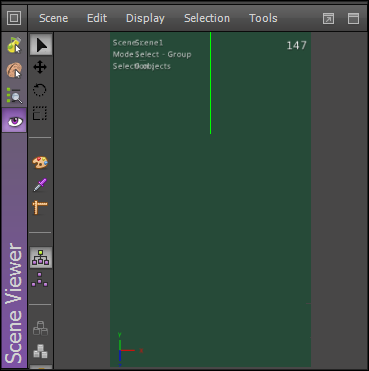Select the circular rotate tool
Viewport: 369px width, 371px height.
(40, 90)
